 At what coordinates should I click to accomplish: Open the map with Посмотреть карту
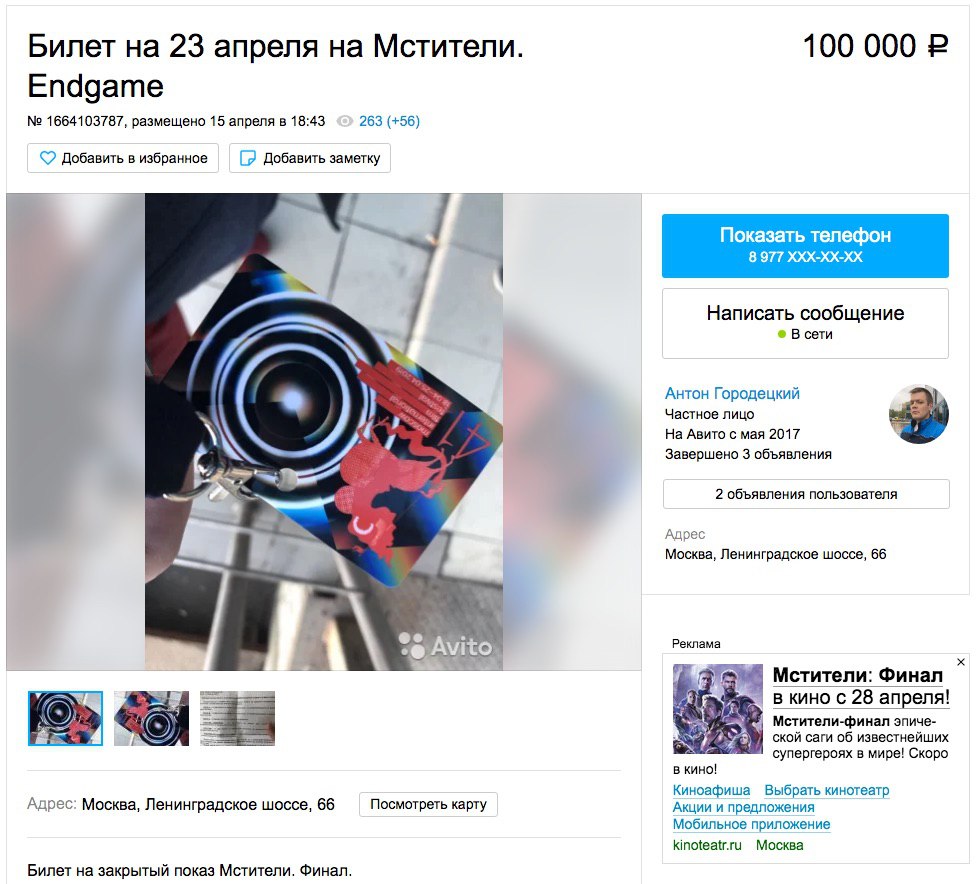(x=428, y=804)
